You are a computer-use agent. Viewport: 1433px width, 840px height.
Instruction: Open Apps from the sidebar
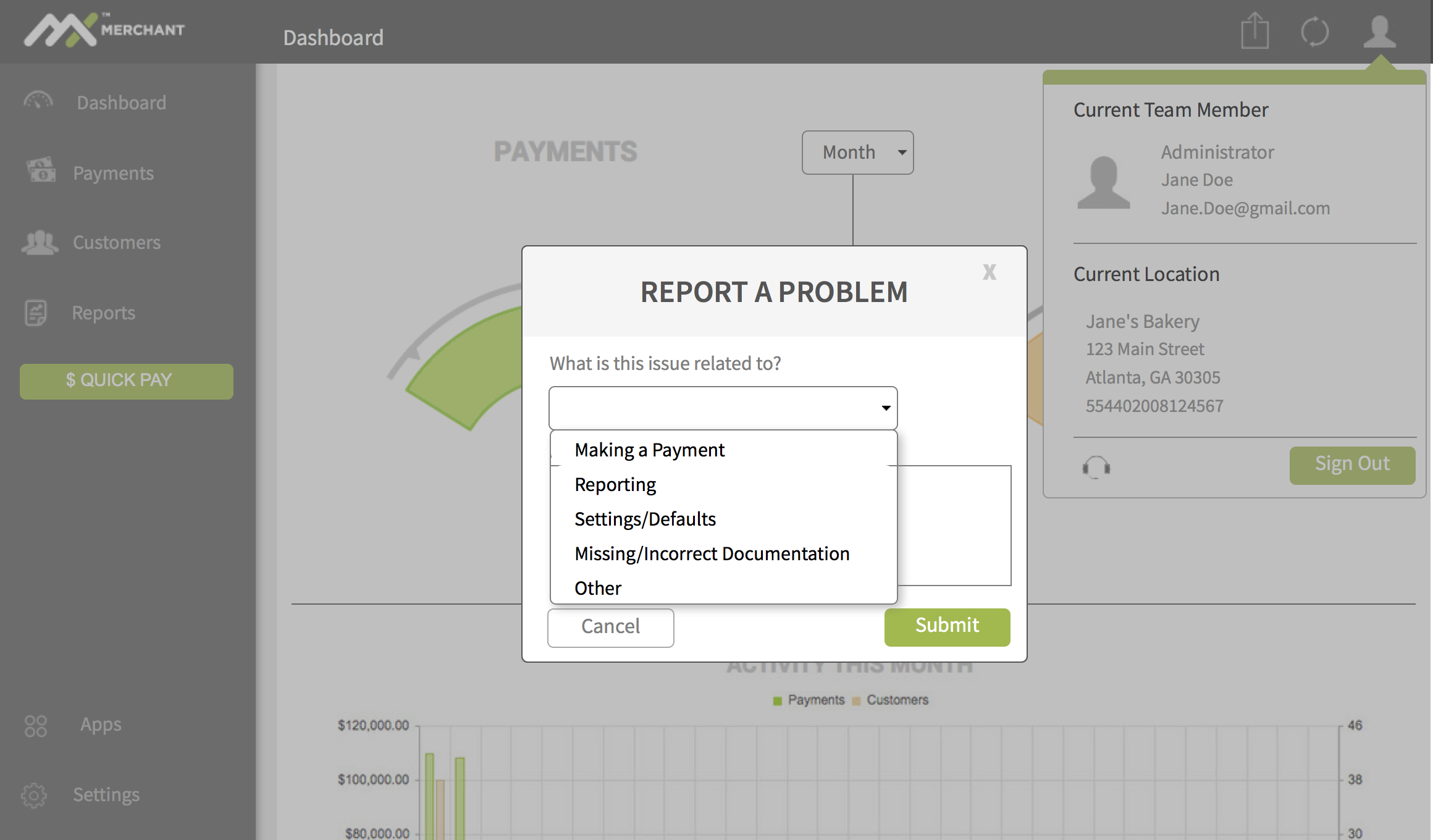[100, 724]
